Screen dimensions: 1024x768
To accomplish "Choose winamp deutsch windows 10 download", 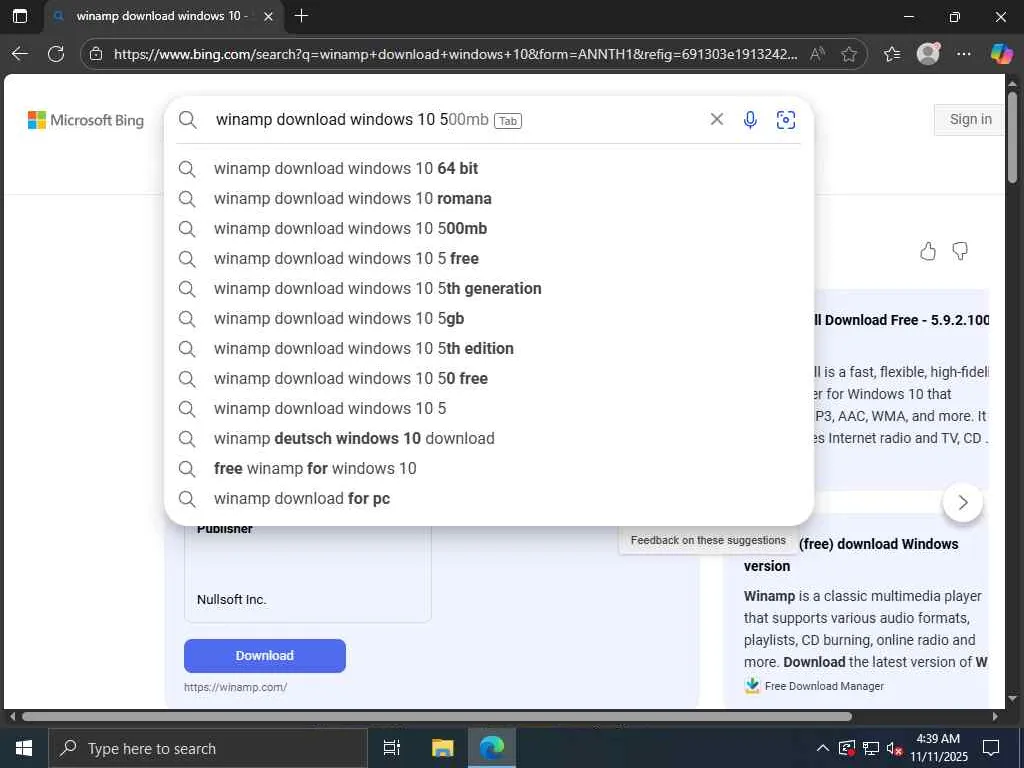I will 488,439.
